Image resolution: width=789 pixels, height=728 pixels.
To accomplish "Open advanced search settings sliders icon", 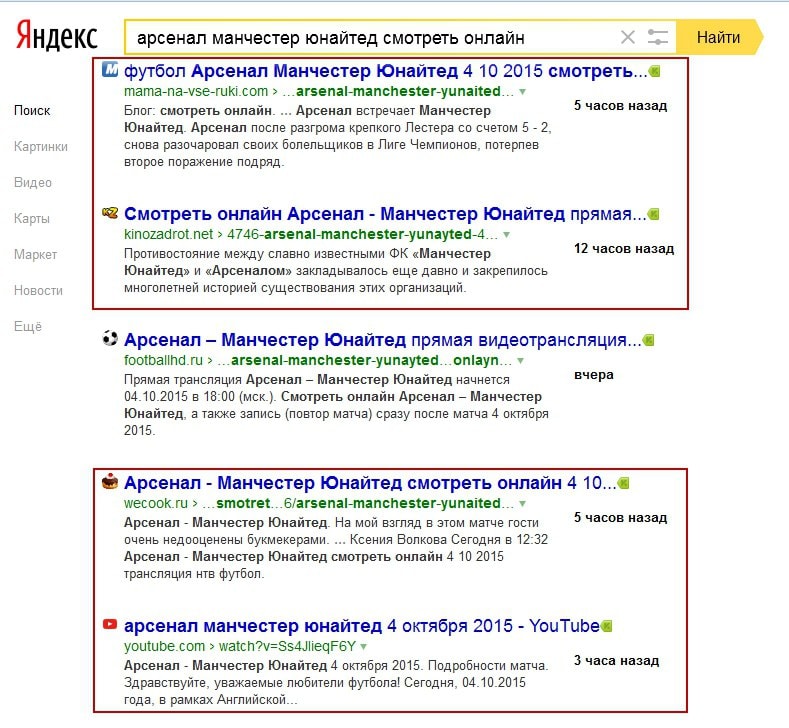I will click(657, 38).
